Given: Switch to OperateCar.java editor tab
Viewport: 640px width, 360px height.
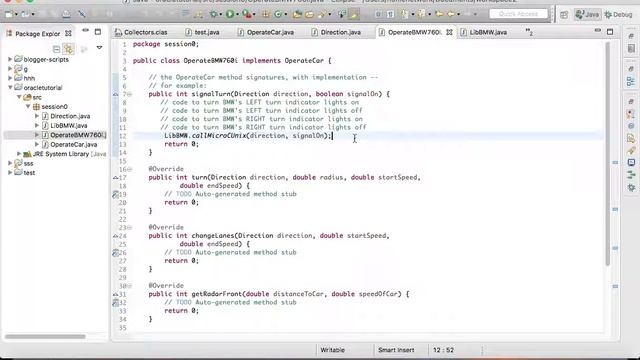Looking at the screenshot, I should click(x=266, y=32).
